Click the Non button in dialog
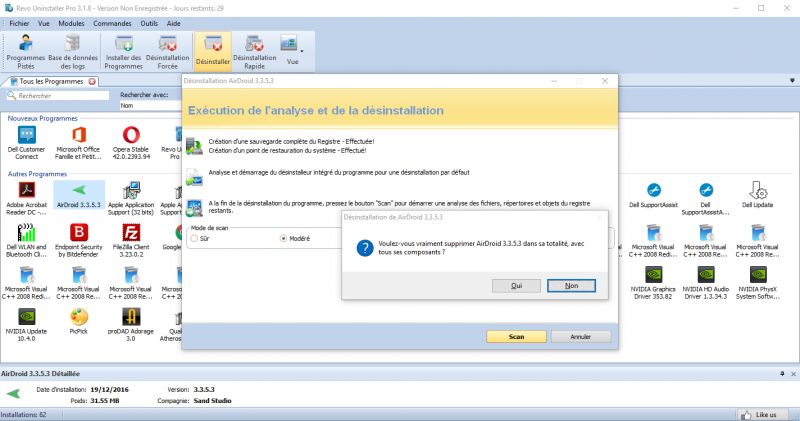800x421 pixels. [x=572, y=285]
